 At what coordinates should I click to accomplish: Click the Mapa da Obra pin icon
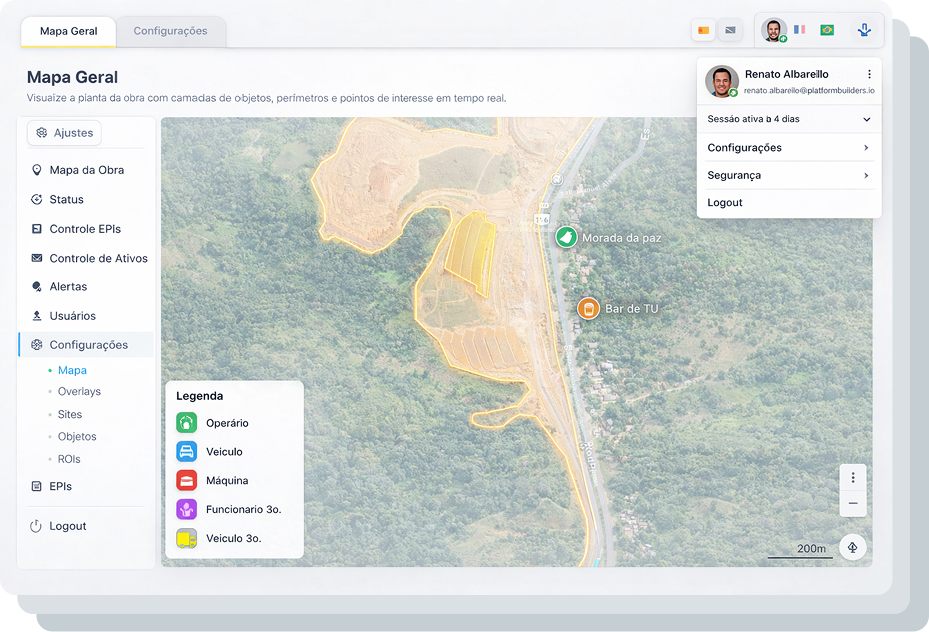coord(37,170)
